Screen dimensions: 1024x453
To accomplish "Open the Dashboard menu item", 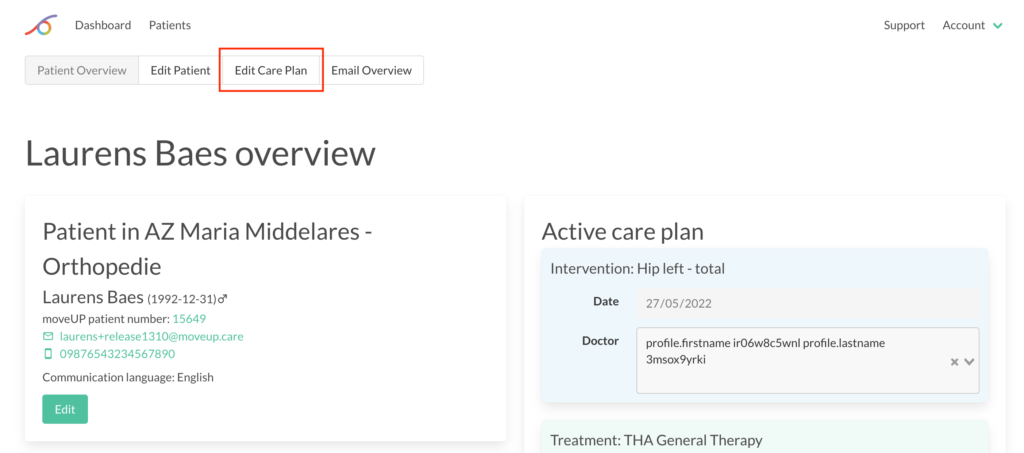I will [x=103, y=25].
